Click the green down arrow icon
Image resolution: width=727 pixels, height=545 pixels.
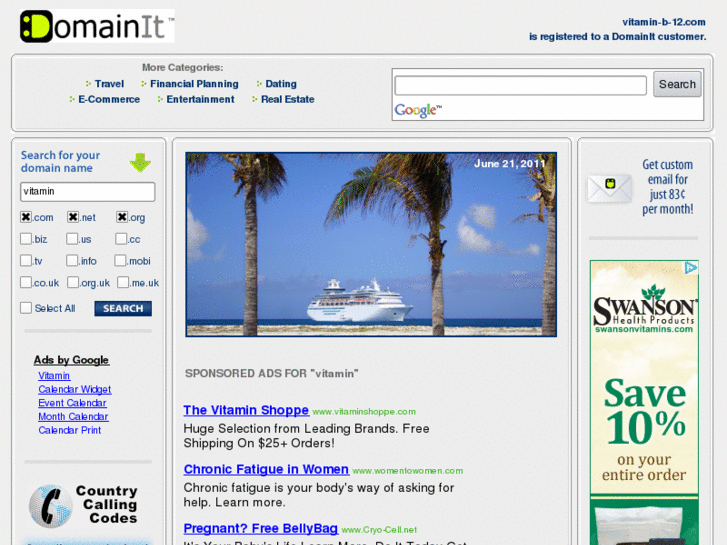click(140, 163)
